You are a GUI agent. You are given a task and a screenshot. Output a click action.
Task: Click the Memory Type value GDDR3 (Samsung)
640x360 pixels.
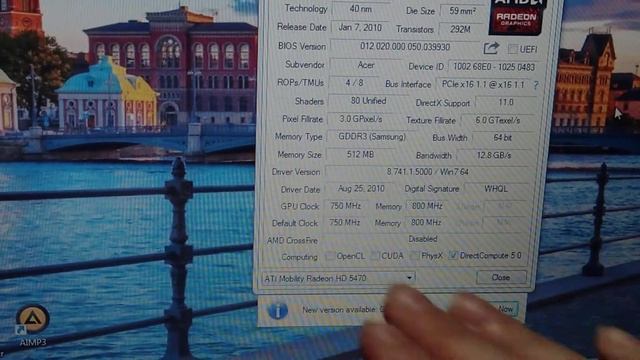(372, 137)
